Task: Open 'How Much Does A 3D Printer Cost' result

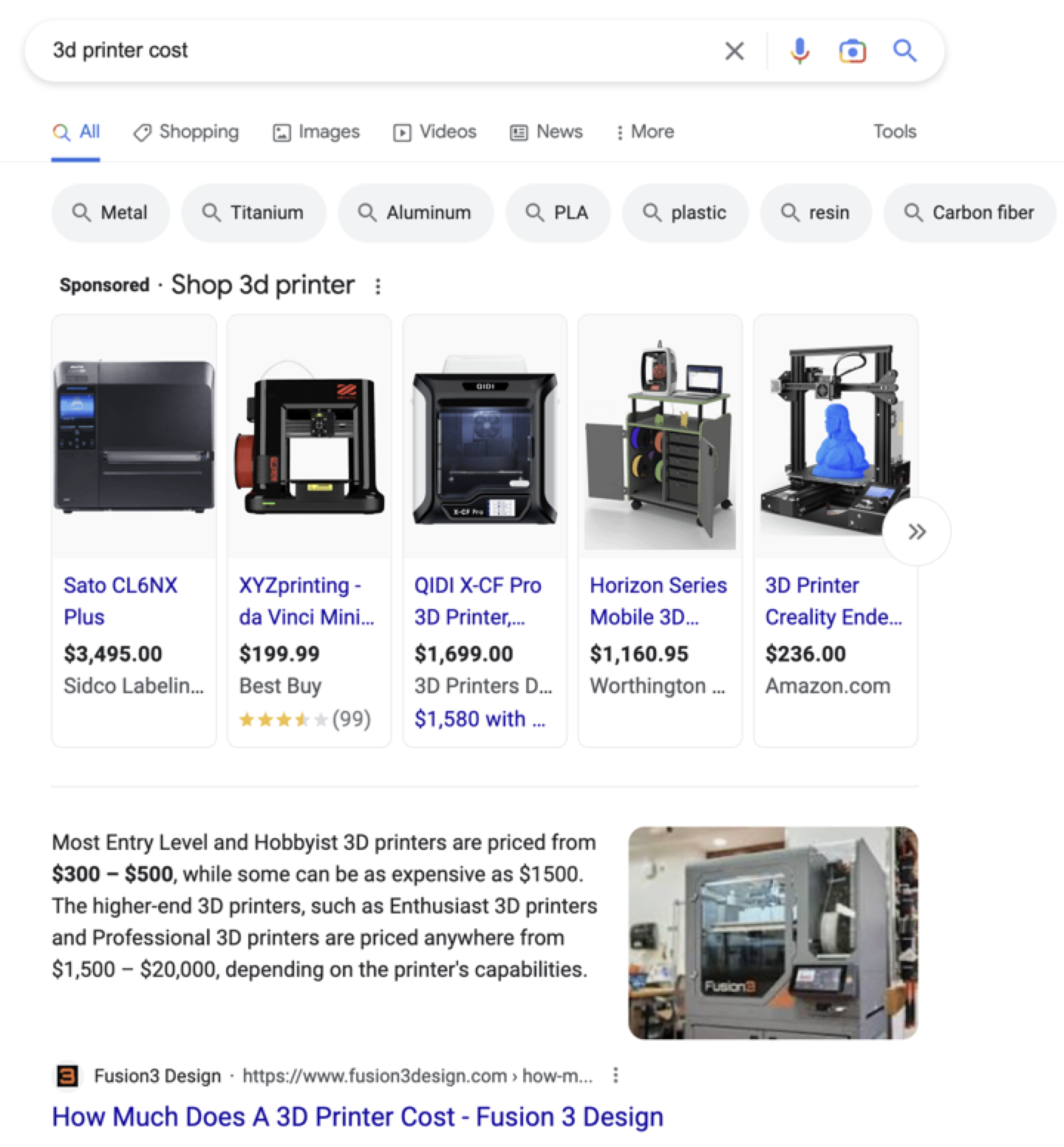Action: click(x=358, y=1117)
